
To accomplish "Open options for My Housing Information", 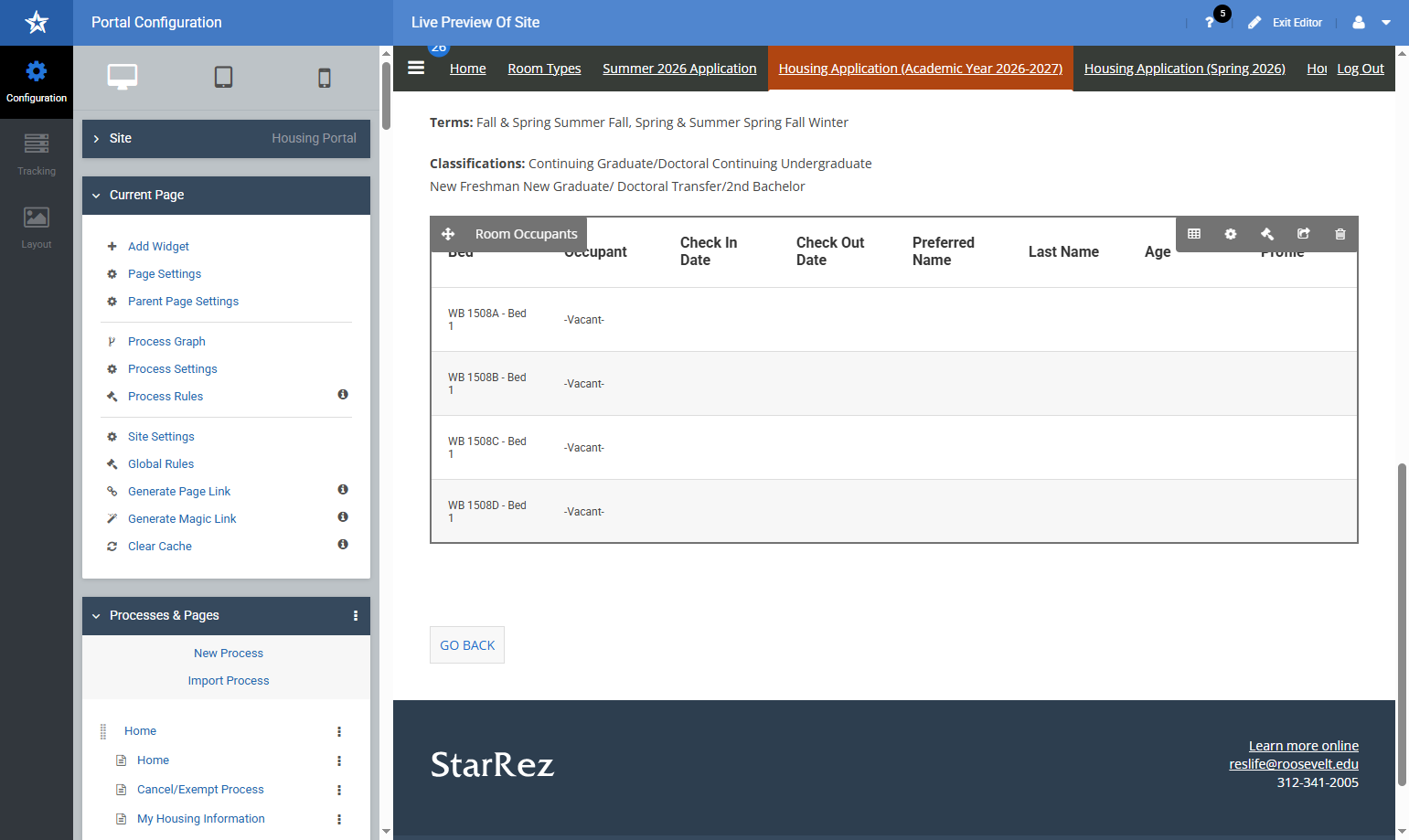I will (x=339, y=819).
